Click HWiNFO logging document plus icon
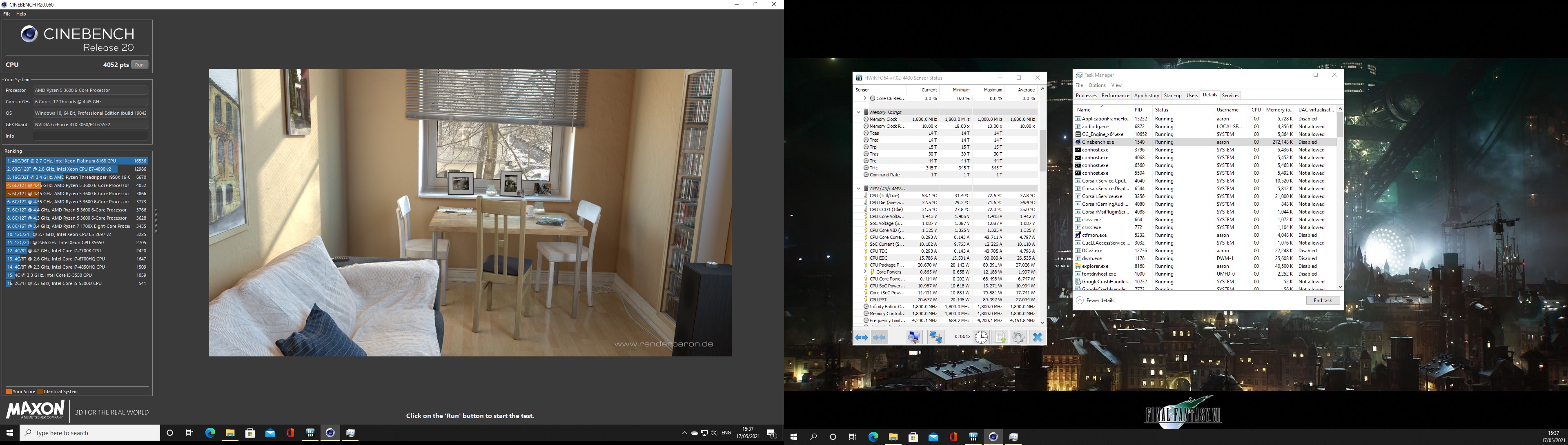1568x445 pixels. (1000, 337)
